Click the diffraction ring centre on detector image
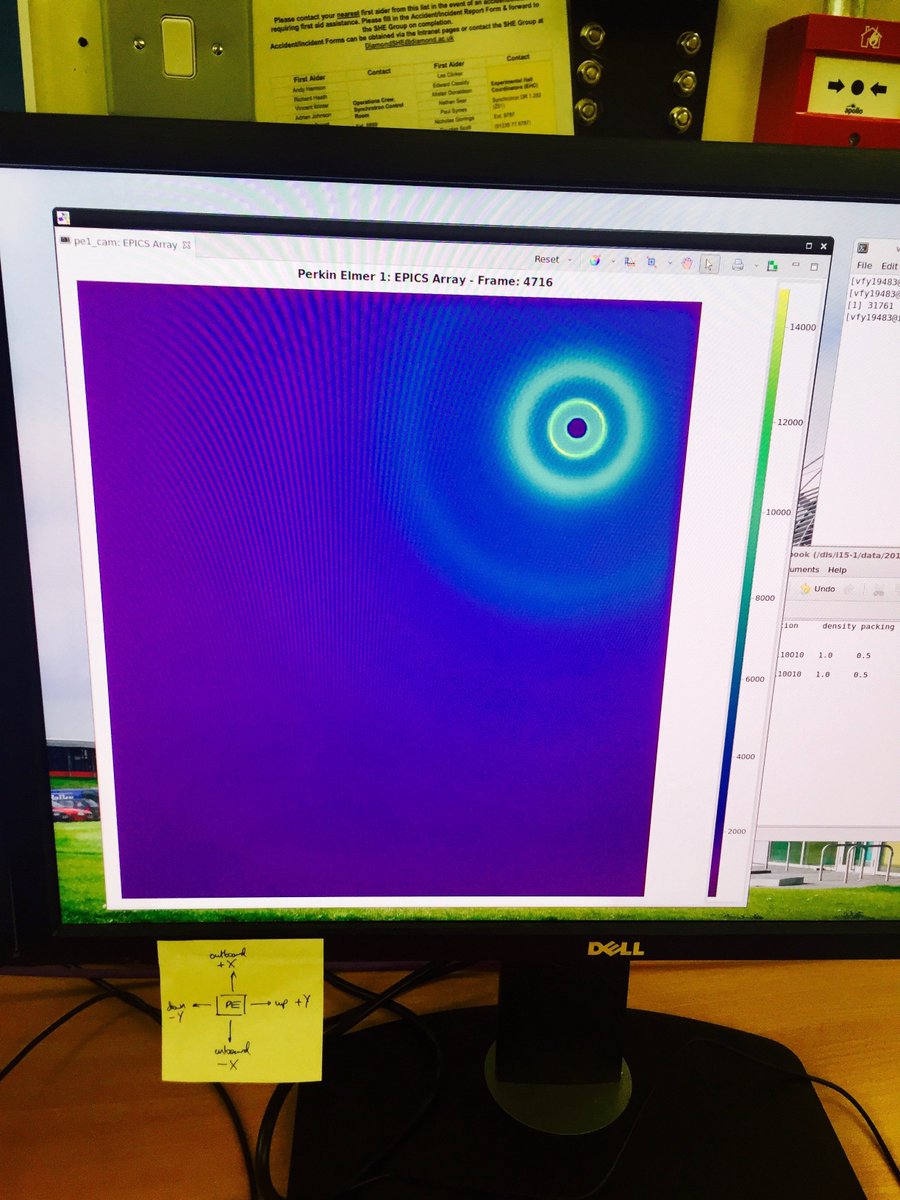900x1200 pixels. pos(577,428)
